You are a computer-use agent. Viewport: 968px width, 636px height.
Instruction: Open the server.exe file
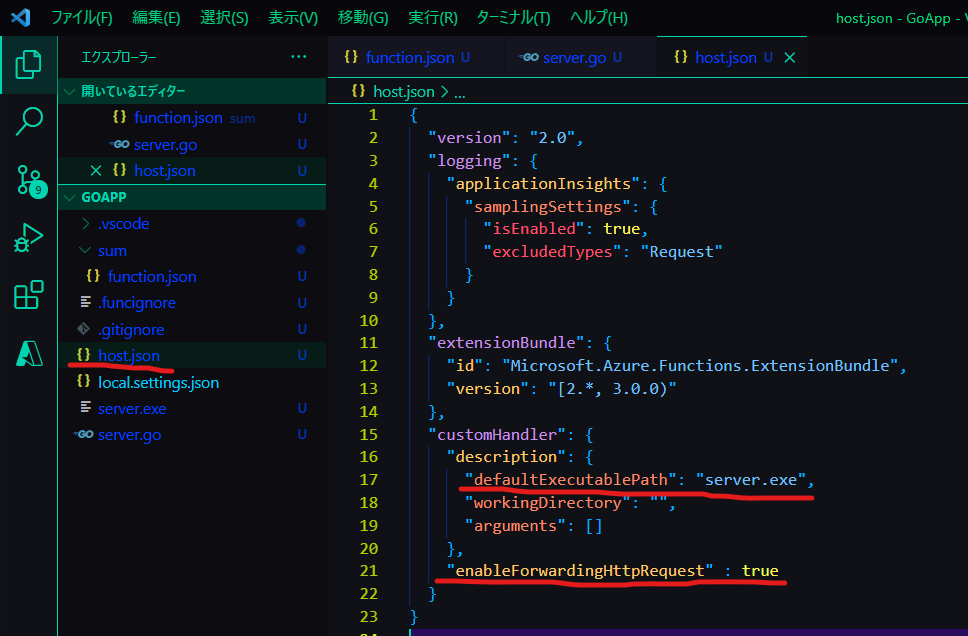coord(192,408)
